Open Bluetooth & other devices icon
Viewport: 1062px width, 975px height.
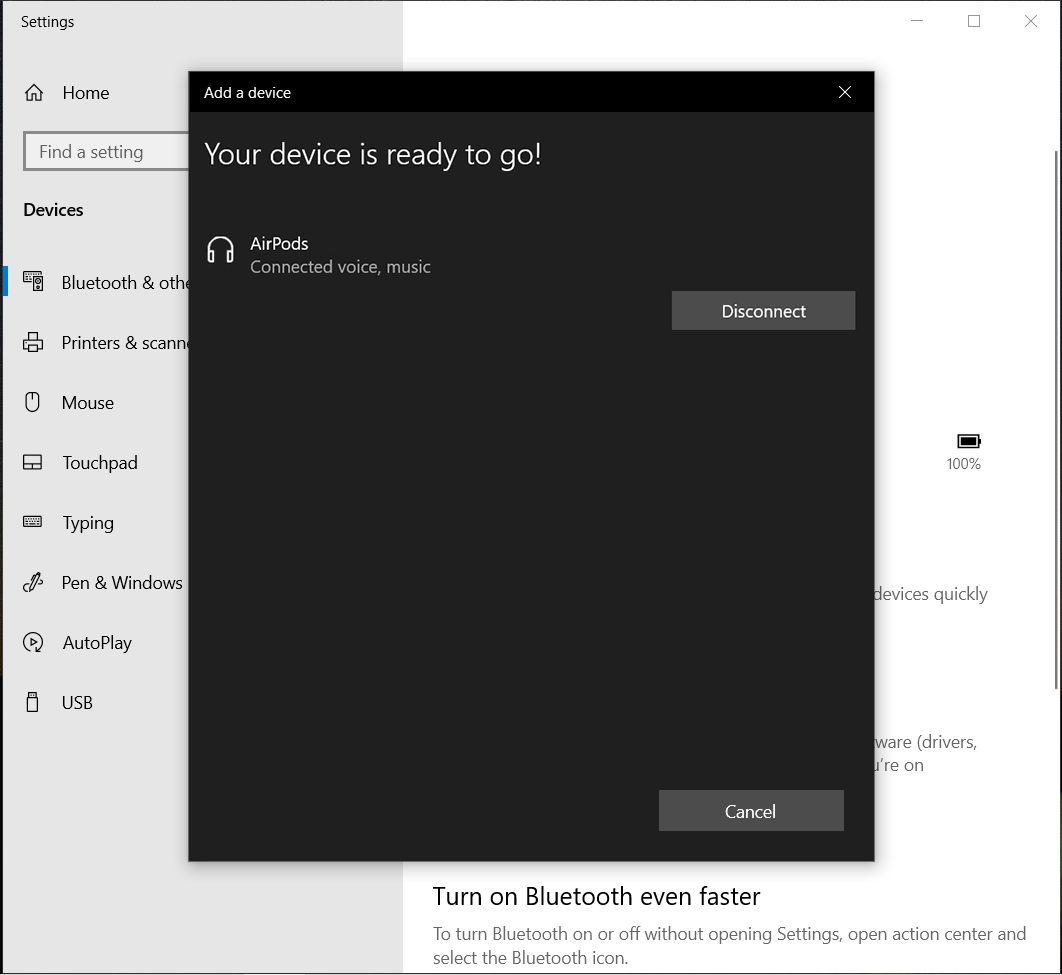tap(33, 282)
